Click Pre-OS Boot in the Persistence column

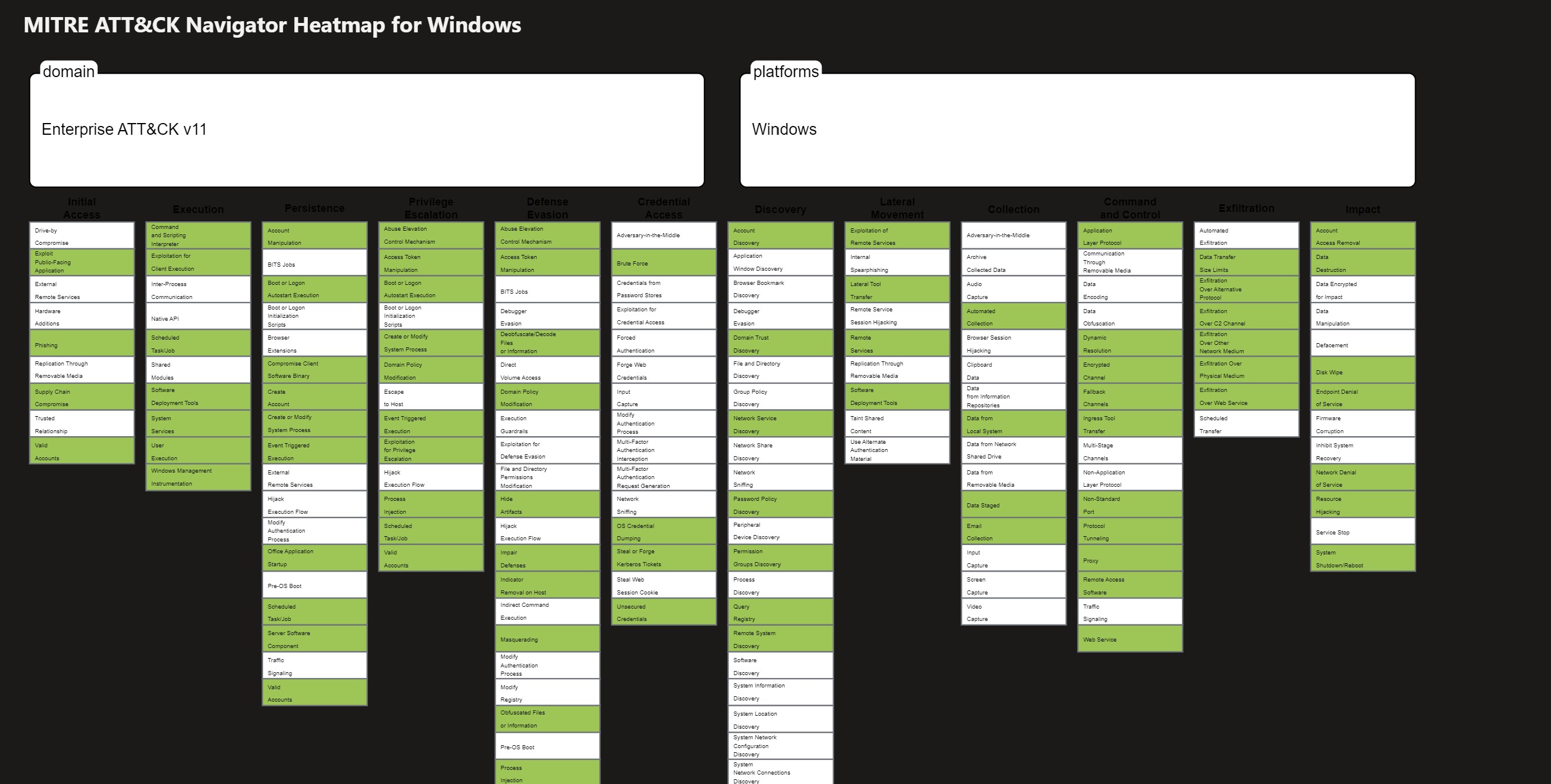tap(315, 585)
